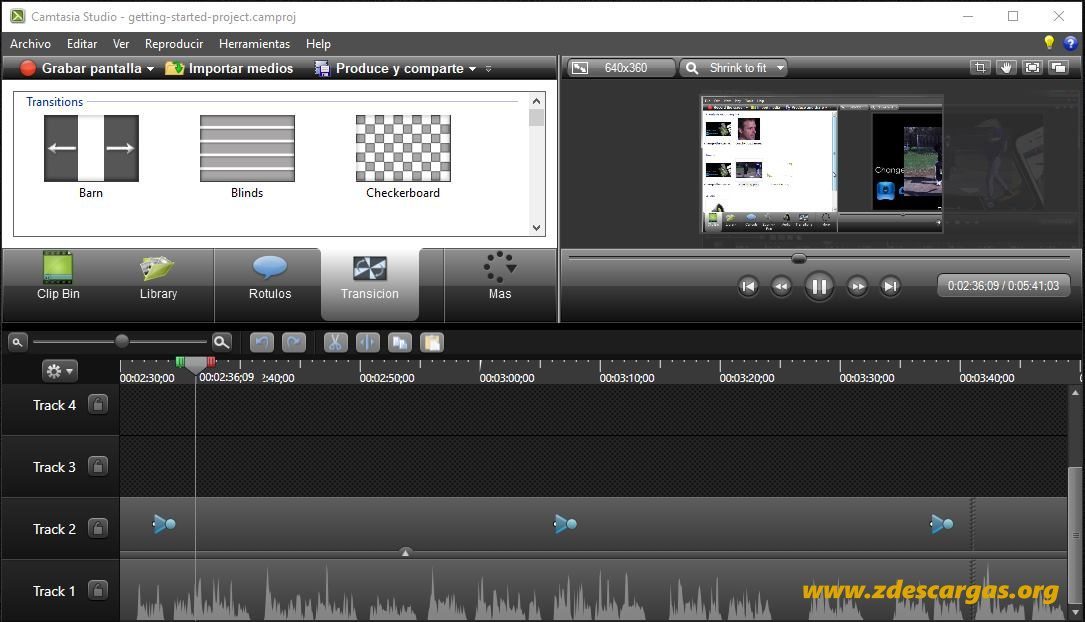
Task: Click the first zoom animation on Track 2
Action: click(x=164, y=524)
